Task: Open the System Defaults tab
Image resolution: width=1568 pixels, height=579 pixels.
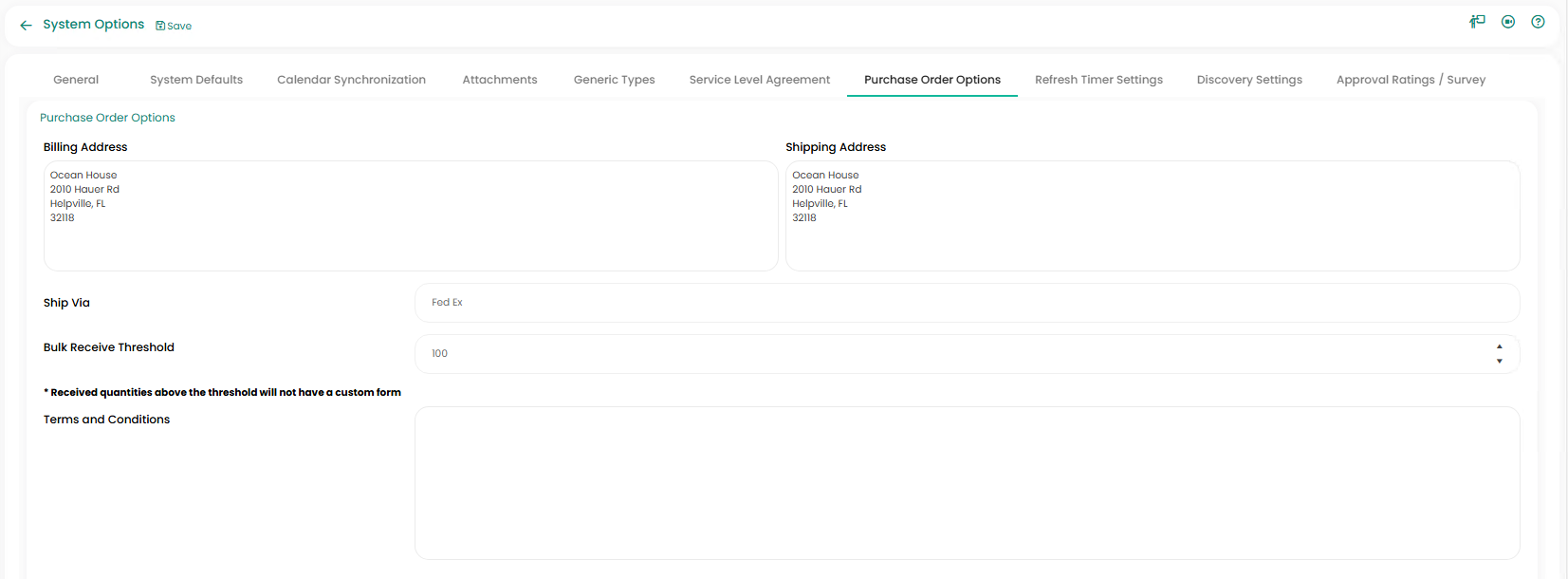Action: (x=196, y=80)
